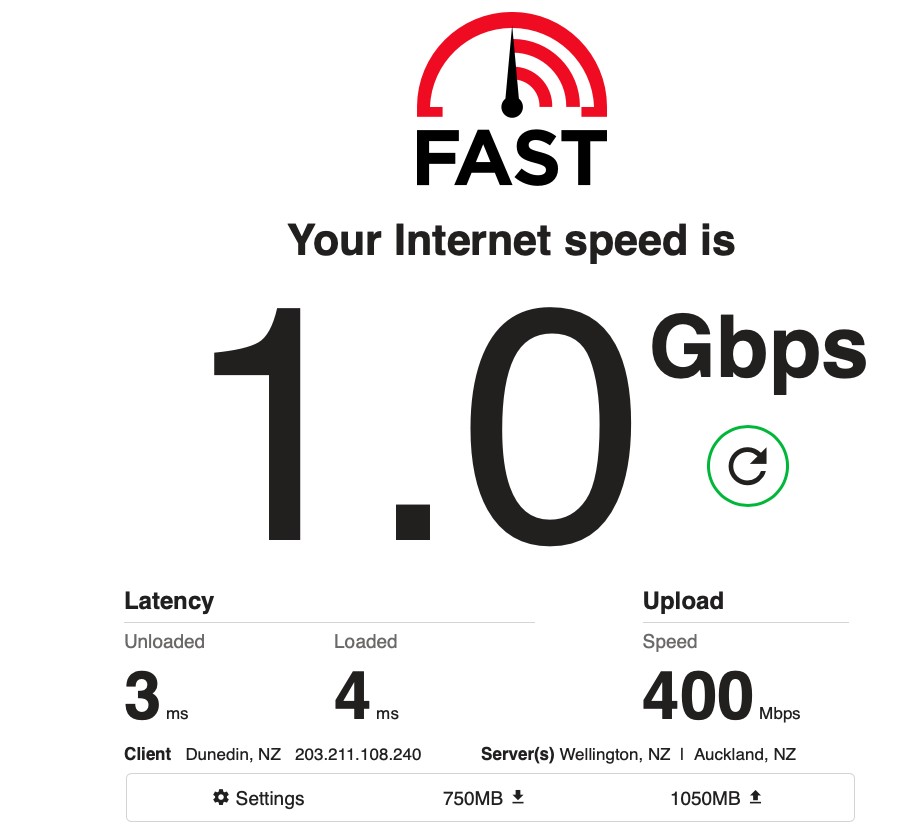924x837 pixels.
Task: Click the 1050MB uploaded data label
Action: click(705, 798)
